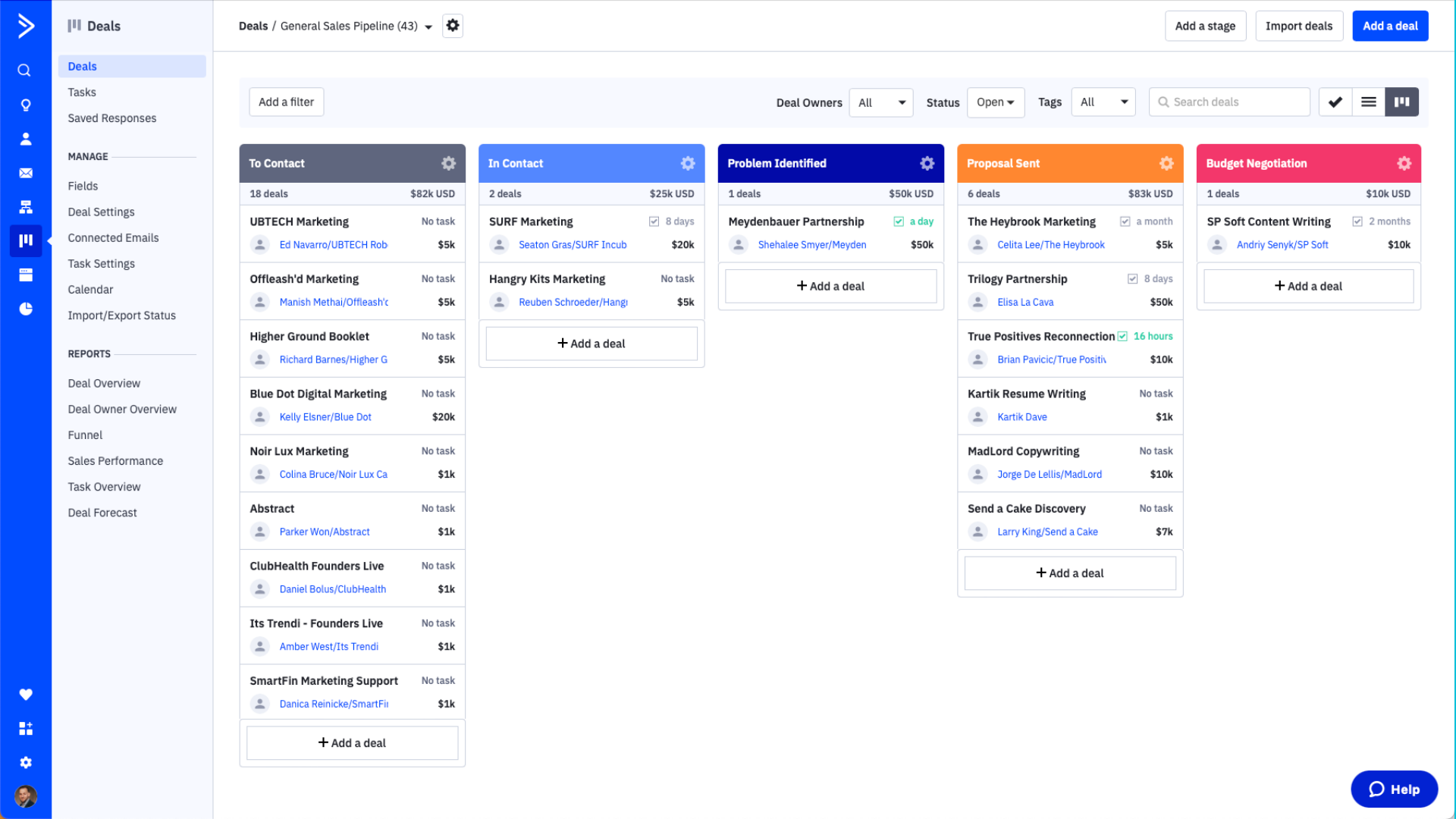Mark the SURF Marketing task checkbox complete

pos(654,221)
